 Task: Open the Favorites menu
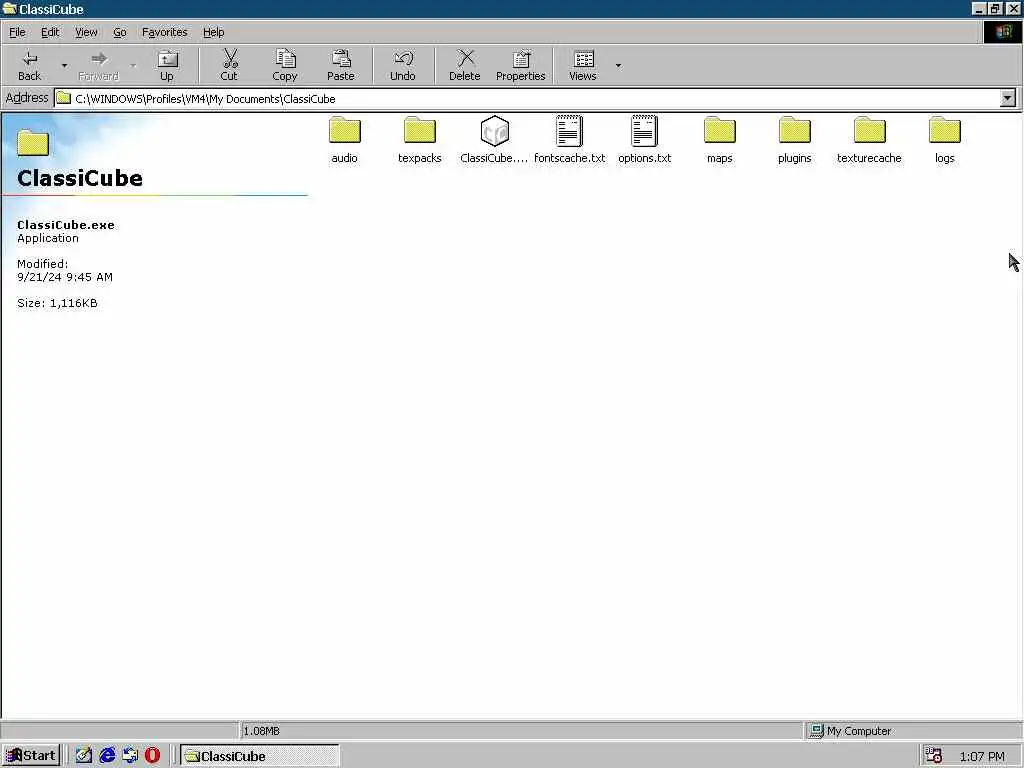click(165, 32)
